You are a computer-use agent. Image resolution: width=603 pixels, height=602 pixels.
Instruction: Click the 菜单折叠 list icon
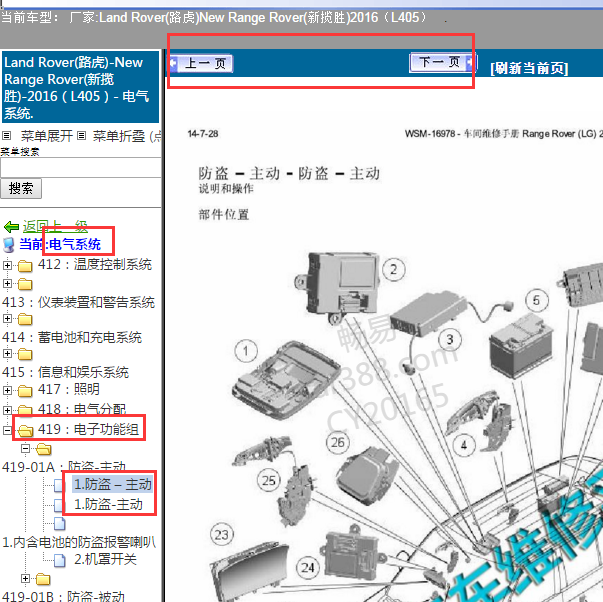point(81,135)
